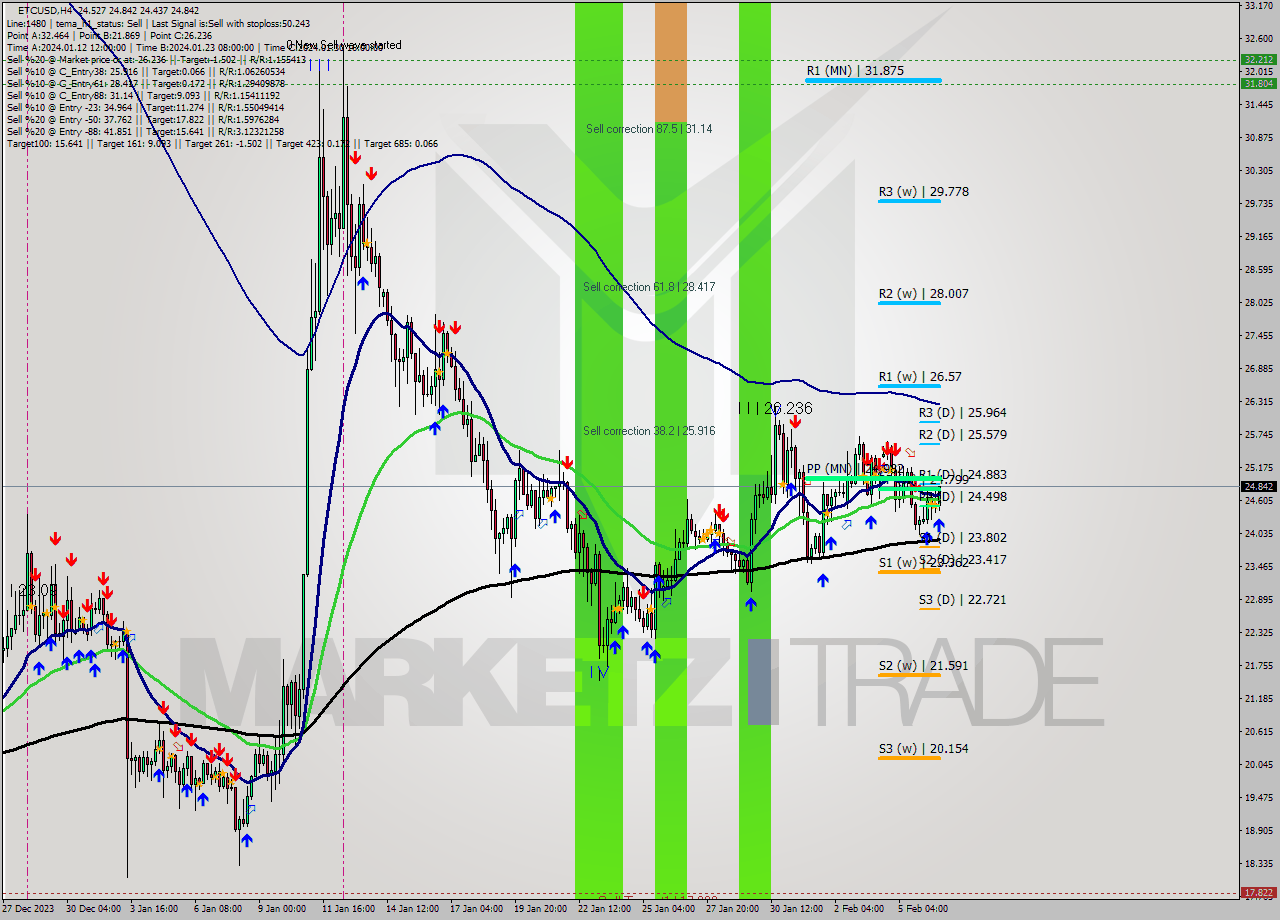
Task: Click the red sell arrow beside the 26.236 label
Action: (793, 423)
